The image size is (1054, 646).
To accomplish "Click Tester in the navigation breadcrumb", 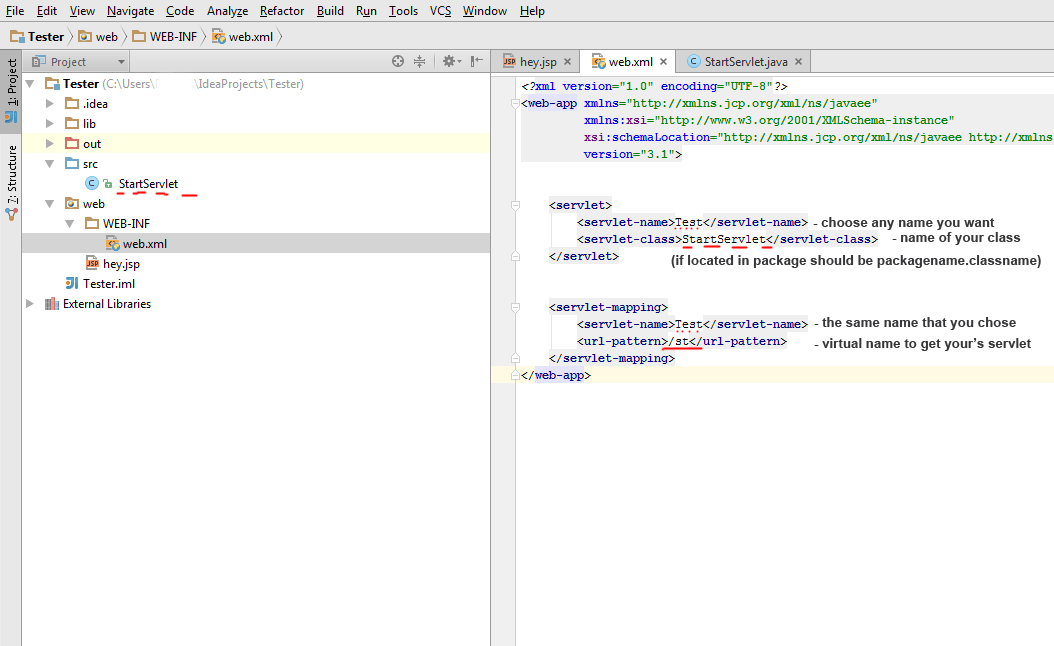I will (x=46, y=37).
